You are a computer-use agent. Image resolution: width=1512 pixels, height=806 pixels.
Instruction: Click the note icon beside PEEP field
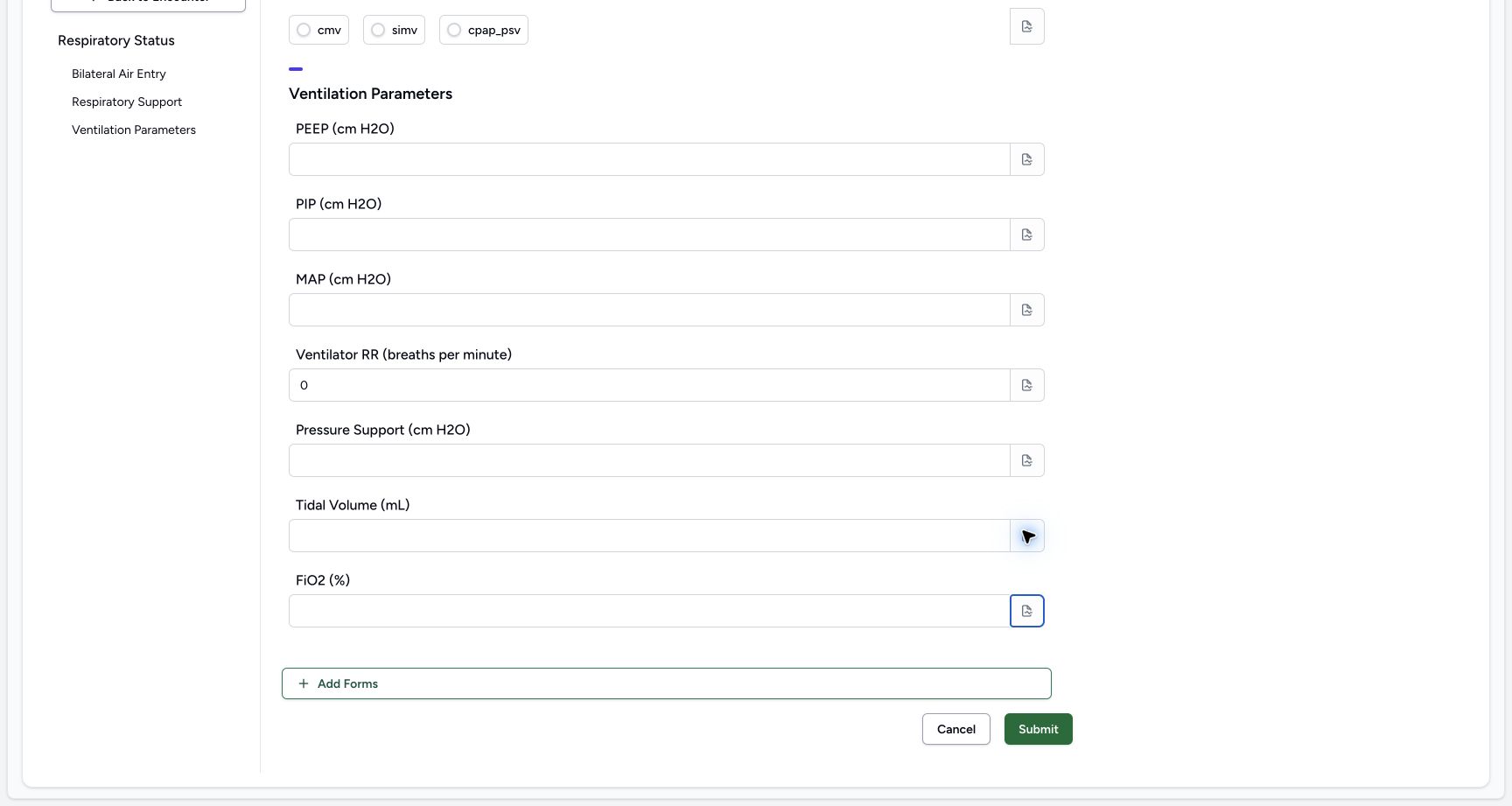click(1027, 159)
